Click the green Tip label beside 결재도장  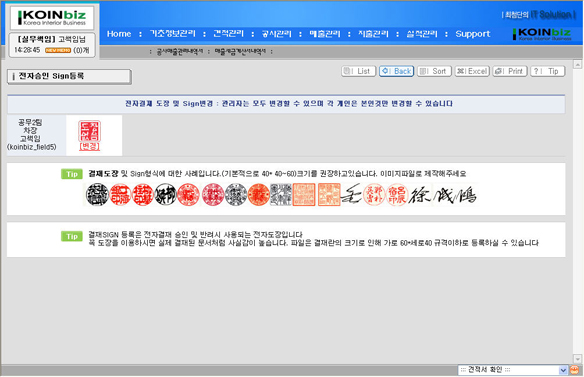(x=72, y=174)
